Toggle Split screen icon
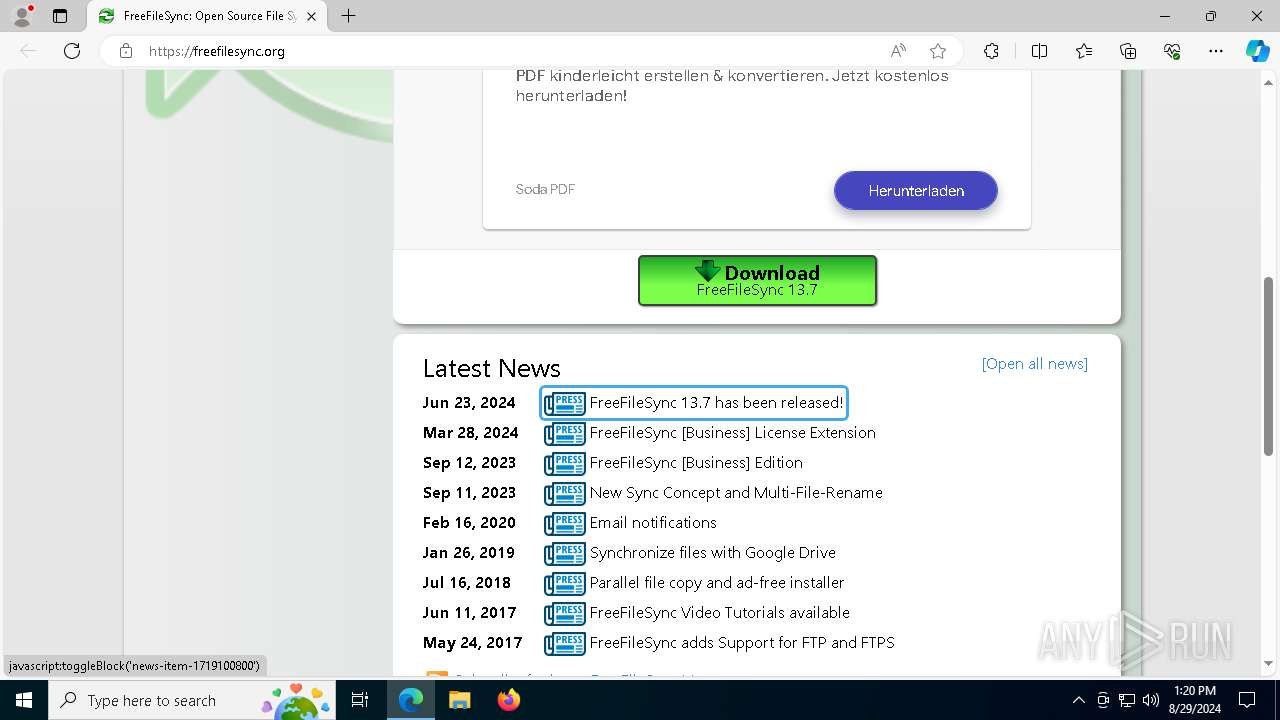Image resolution: width=1280 pixels, height=720 pixels. (1039, 51)
